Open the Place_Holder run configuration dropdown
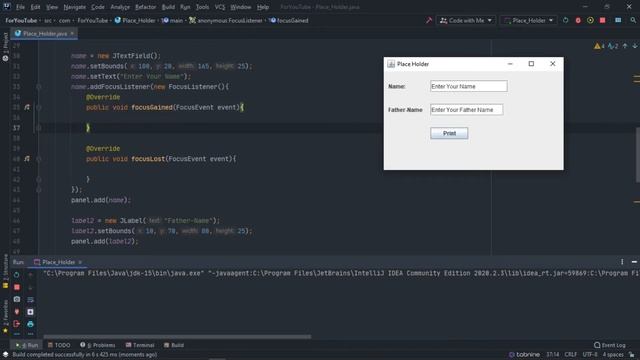Viewport: 640px width, 360px height. 529,20
